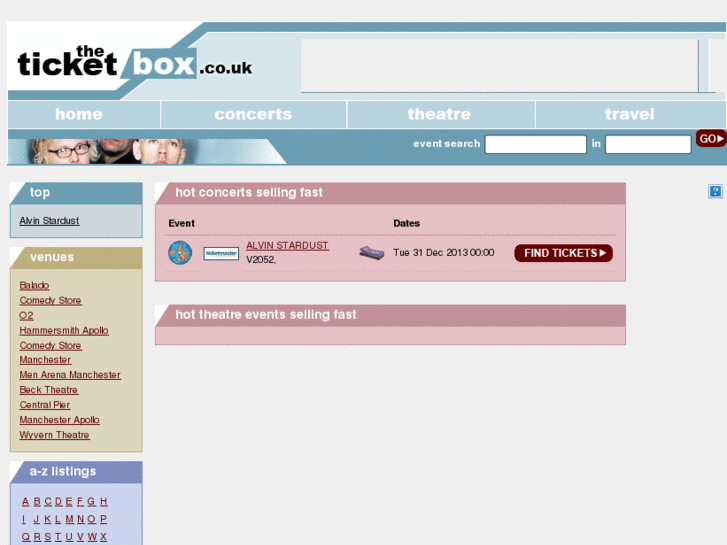Click the 'hot theatre events selling fast' heading
Screen dimensions: 727x545
266,314
